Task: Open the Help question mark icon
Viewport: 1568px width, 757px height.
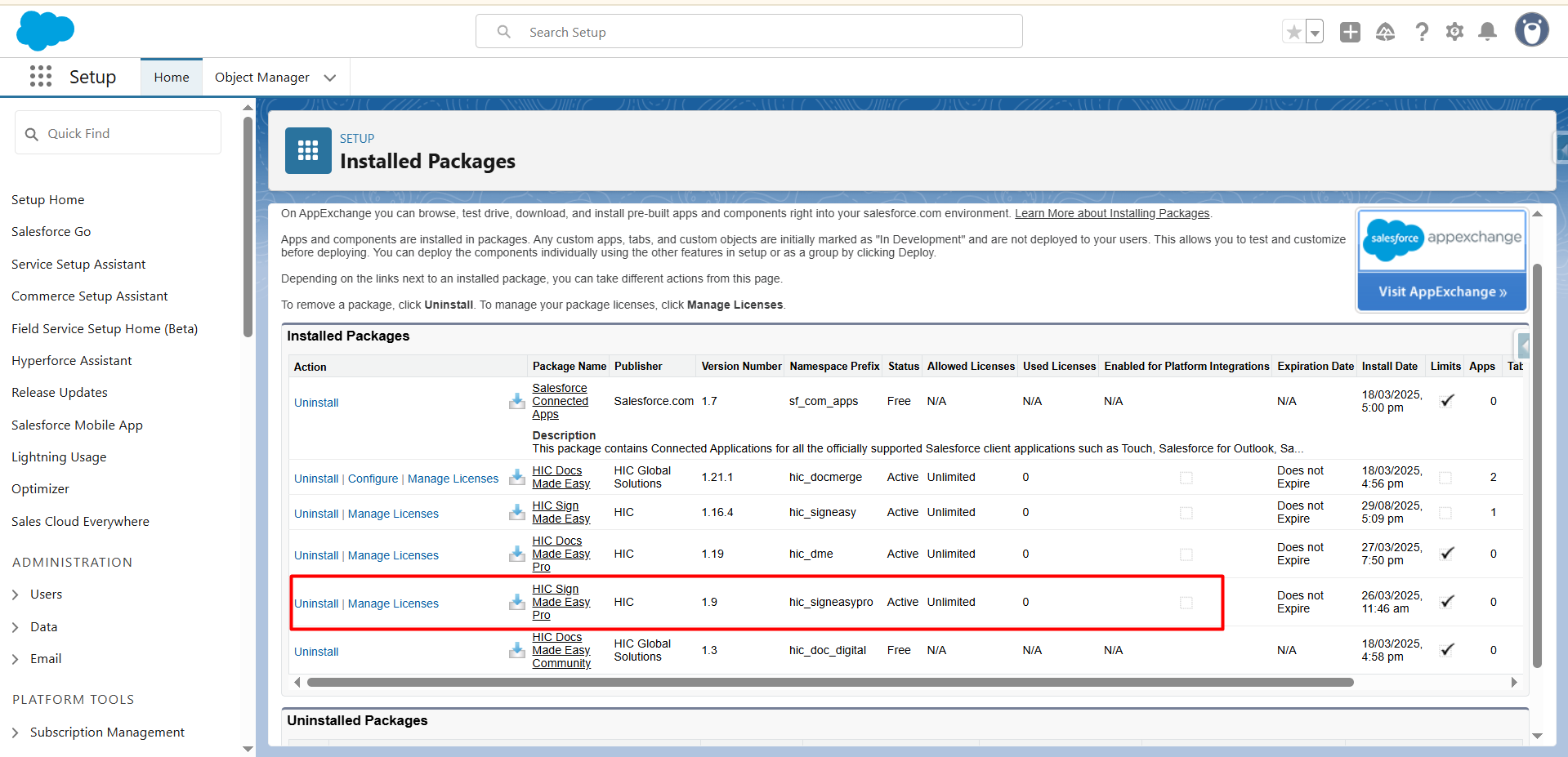Action: [x=1422, y=33]
